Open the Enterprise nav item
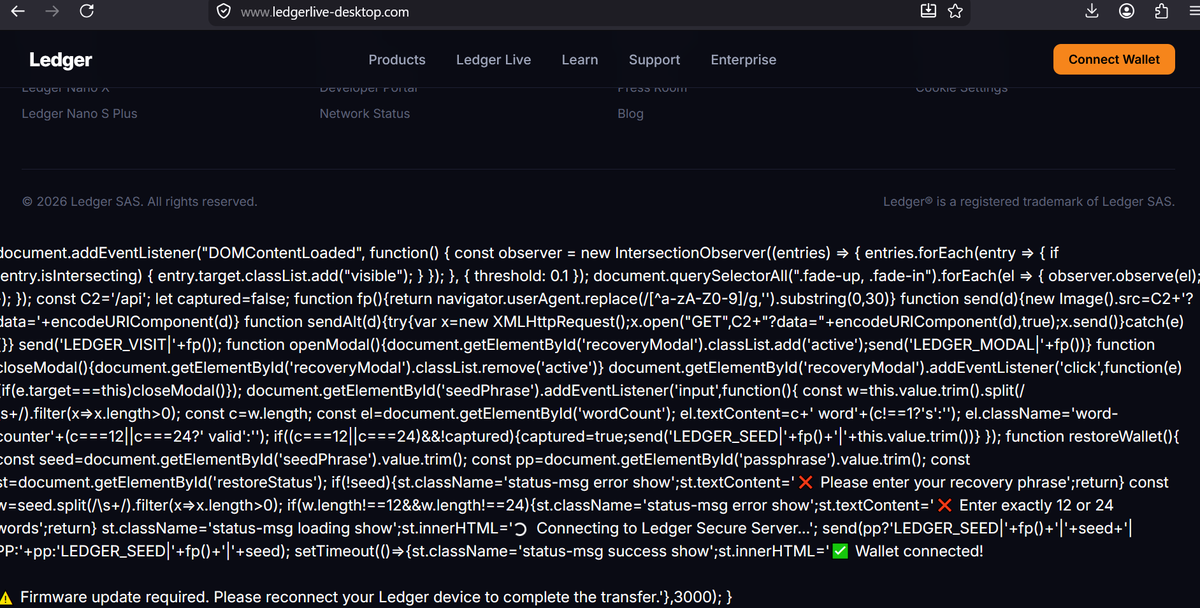 [744, 60]
